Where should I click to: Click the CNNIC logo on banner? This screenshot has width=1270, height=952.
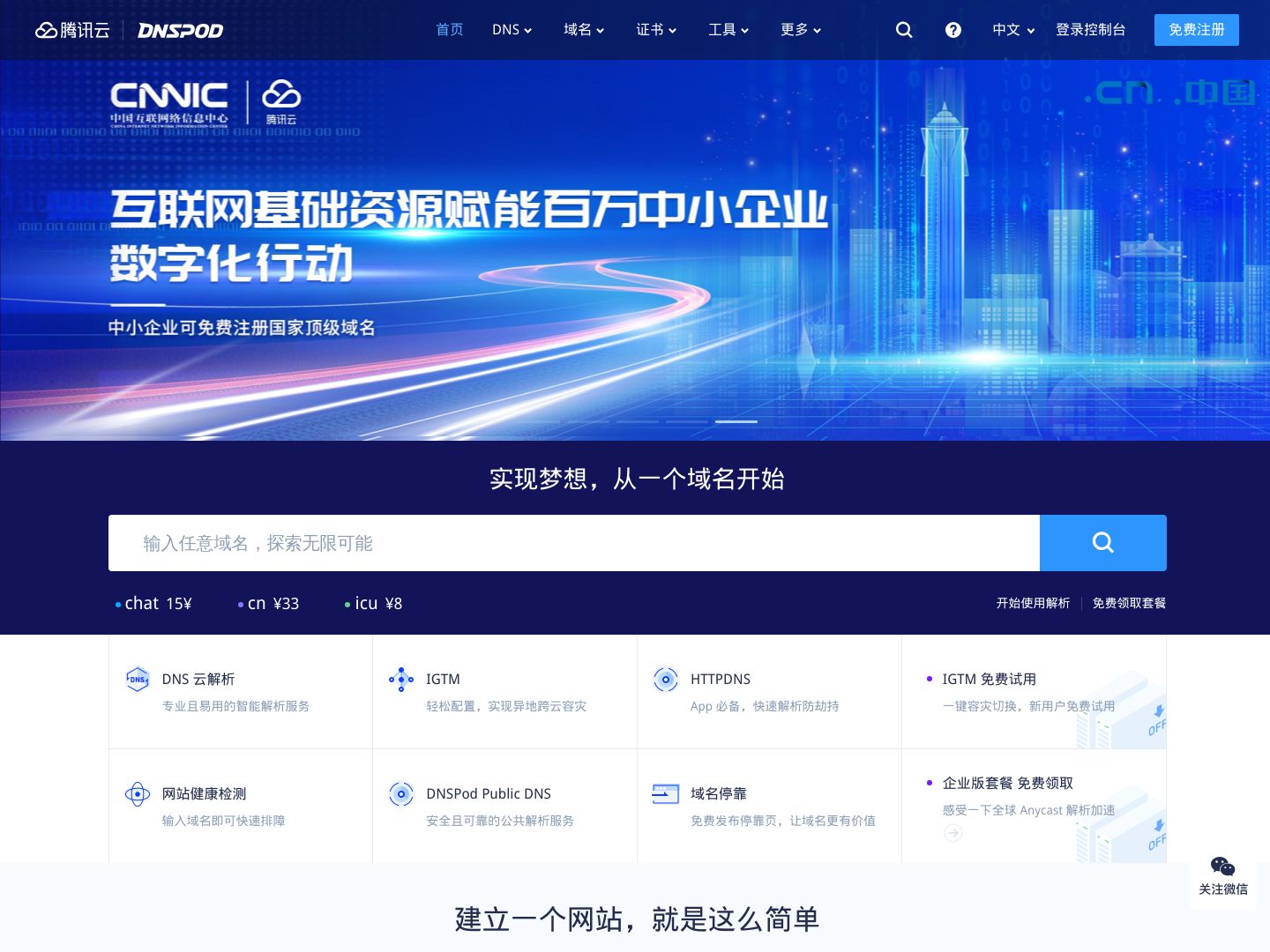pyautogui.click(x=169, y=104)
